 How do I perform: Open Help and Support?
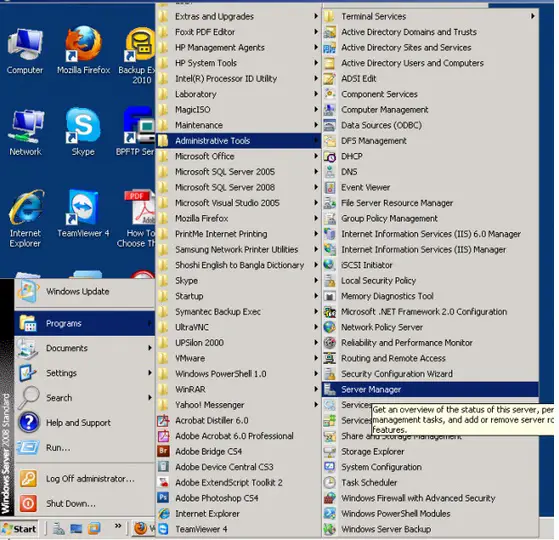click(x=84, y=423)
